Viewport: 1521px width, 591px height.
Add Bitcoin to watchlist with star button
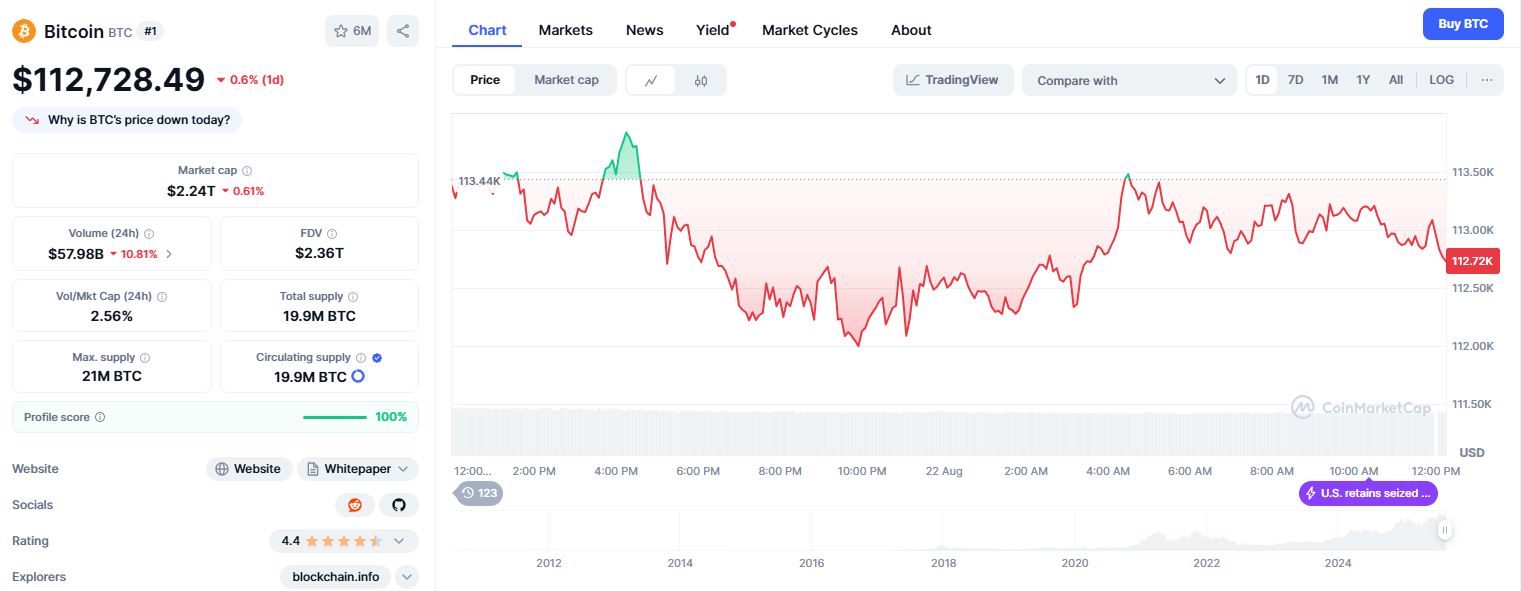(x=352, y=31)
